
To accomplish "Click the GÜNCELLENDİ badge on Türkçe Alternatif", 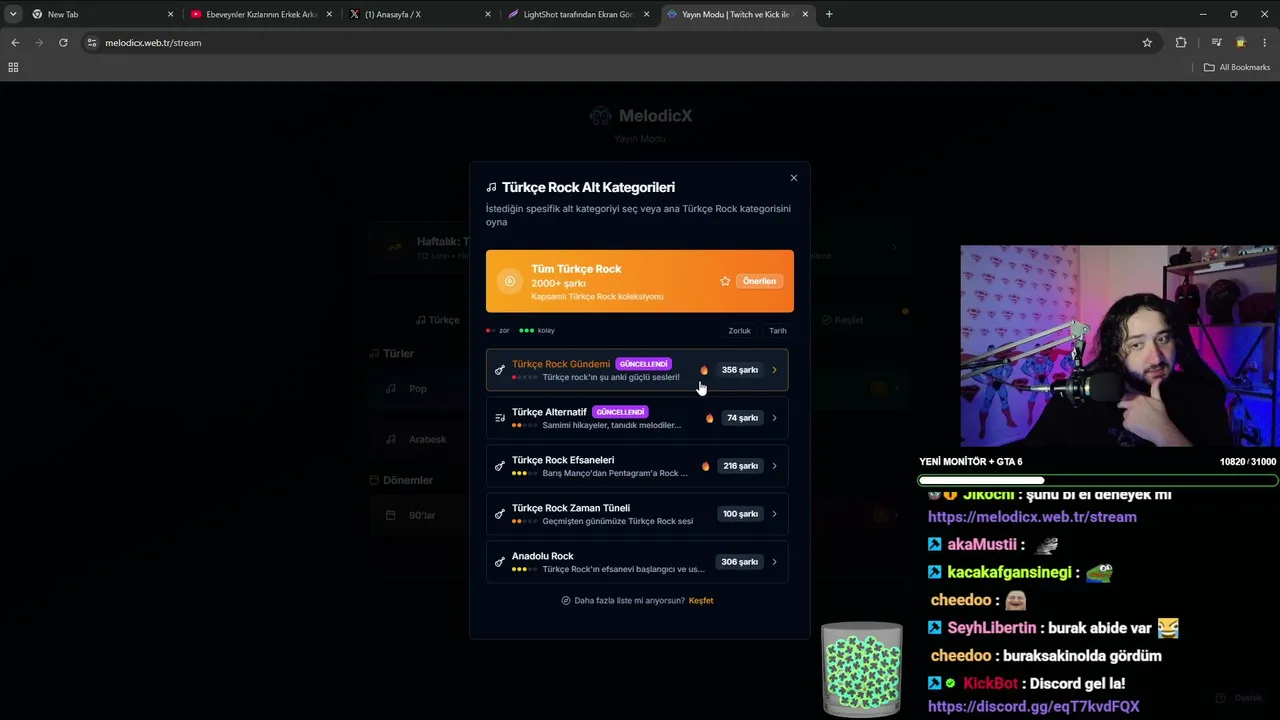I will coord(620,412).
